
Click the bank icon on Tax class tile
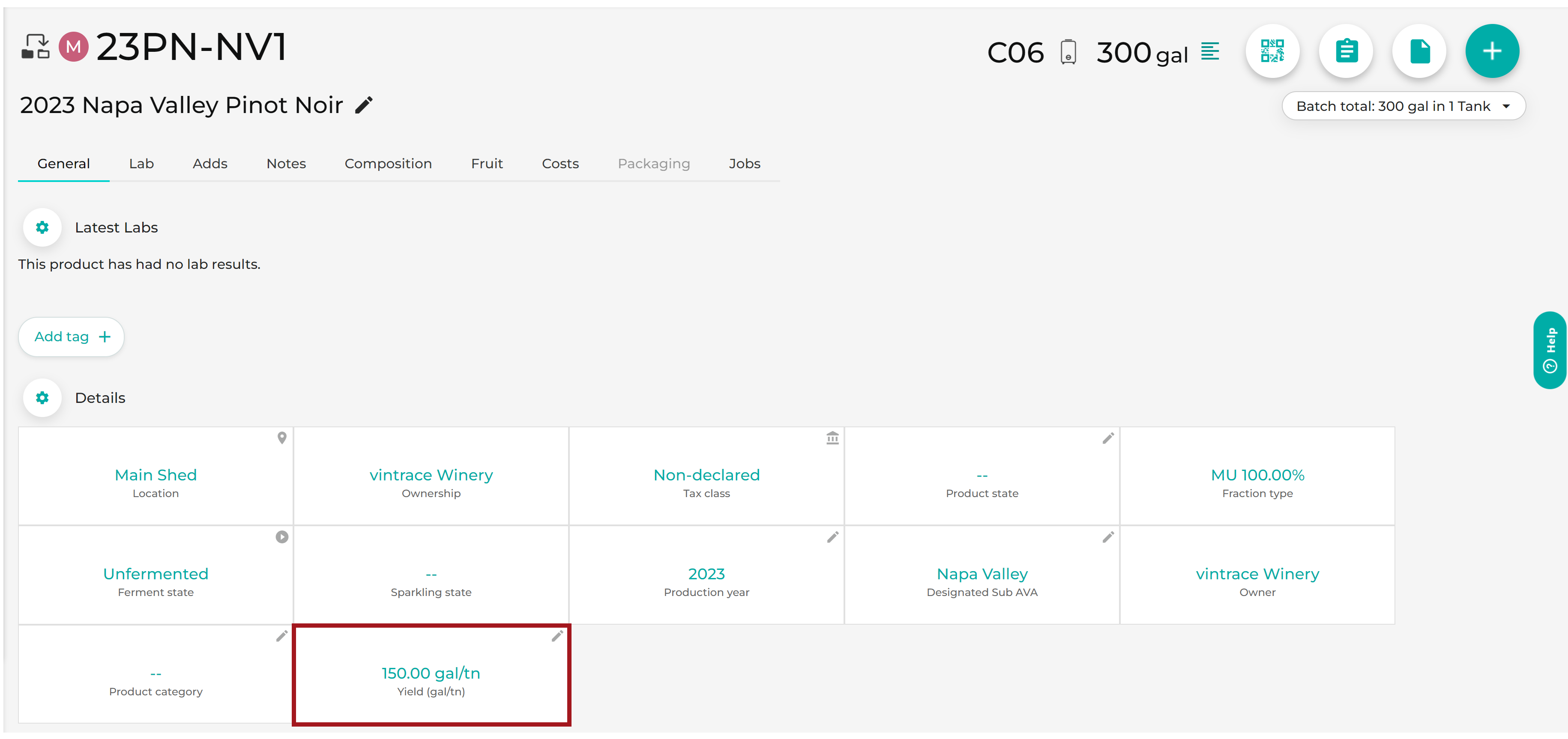(x=832, y=438)
